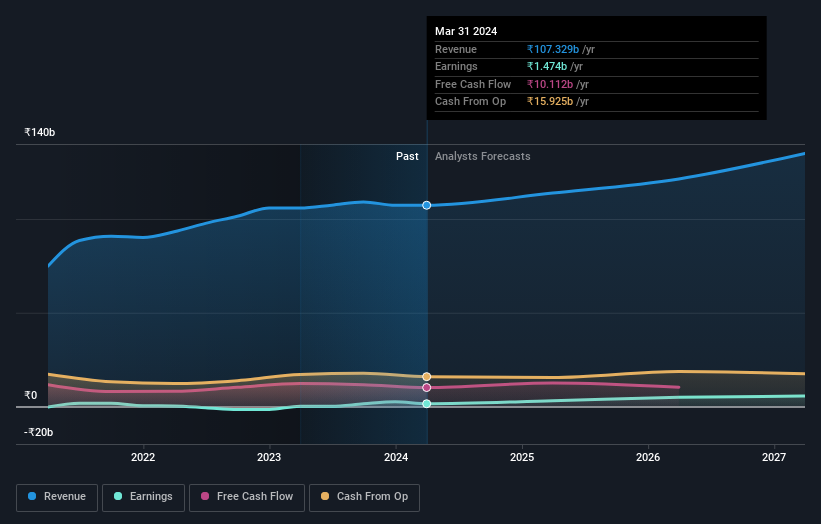This screenshot has width=821, height=524.
Task: Click the 2027 x-axis label
Action: [774, 457]
